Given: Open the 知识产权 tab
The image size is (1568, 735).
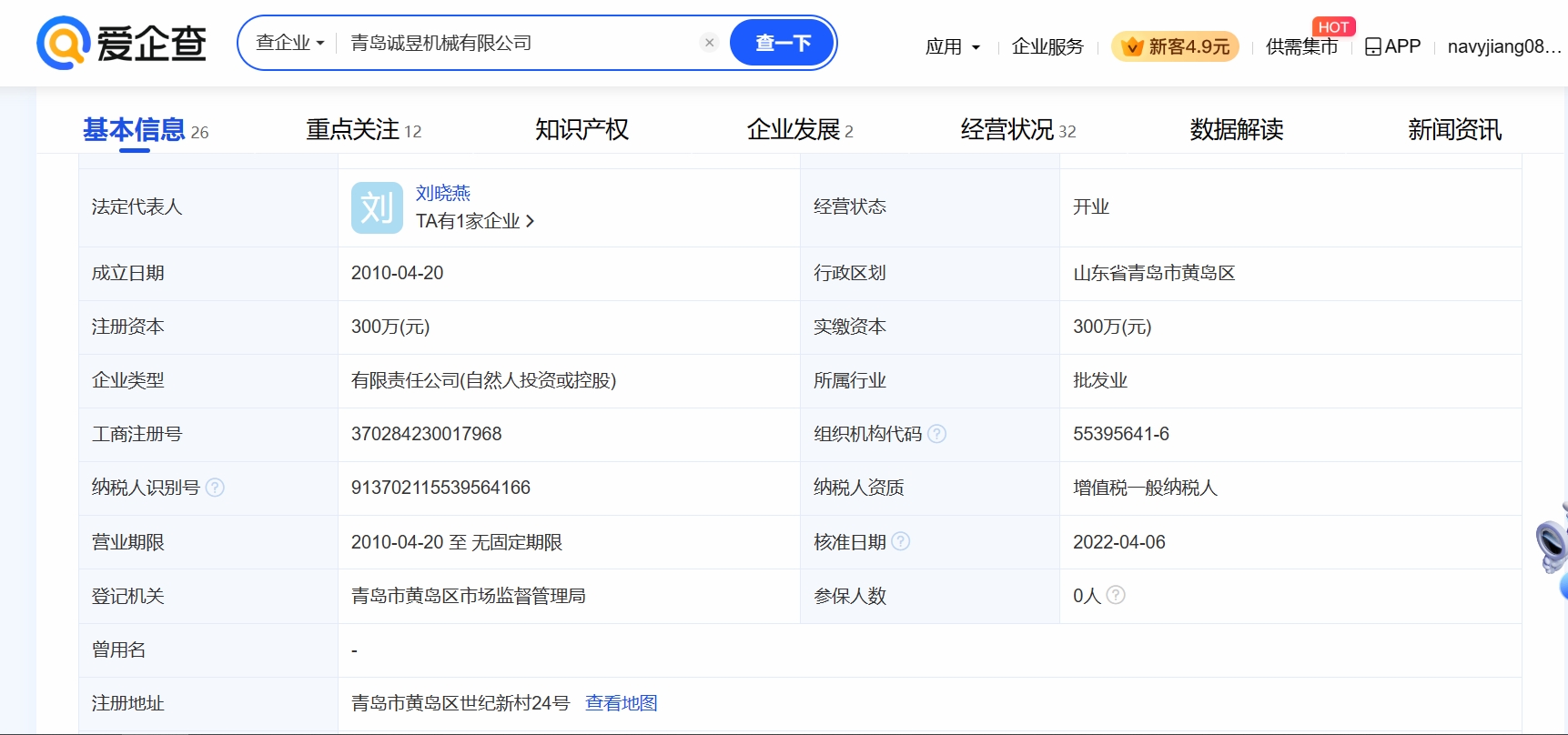Looking at the screenshot, I should tap(582, 130).
